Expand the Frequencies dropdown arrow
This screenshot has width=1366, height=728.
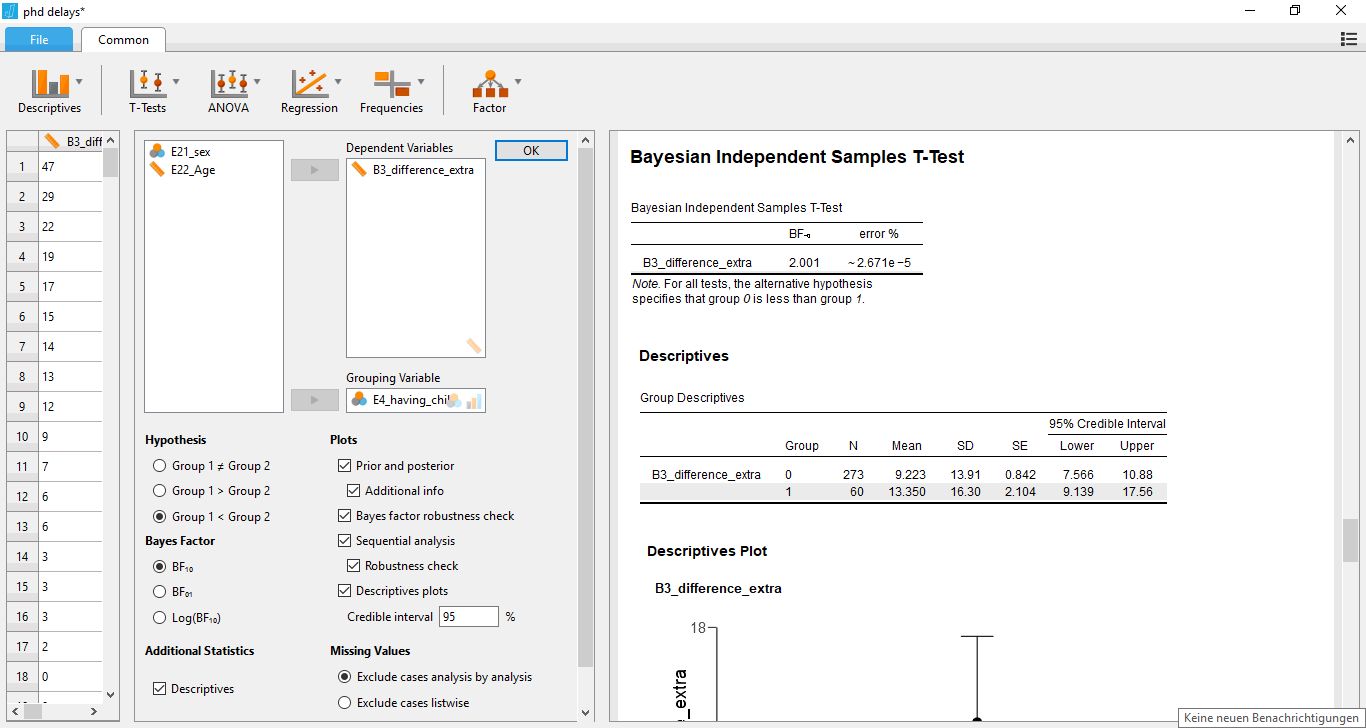[420, 82]
